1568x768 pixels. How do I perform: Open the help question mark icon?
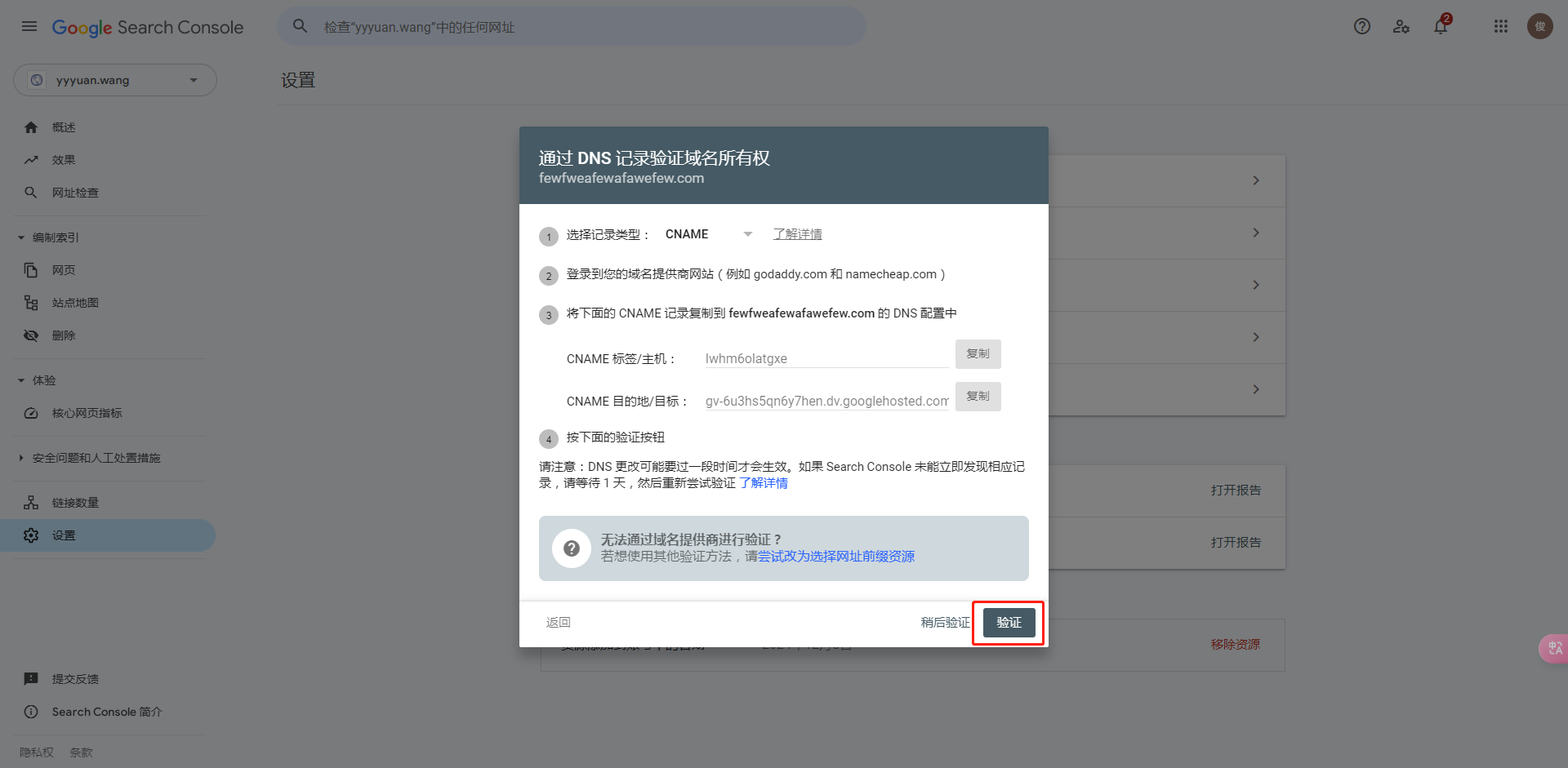(x=1362, y=27)
